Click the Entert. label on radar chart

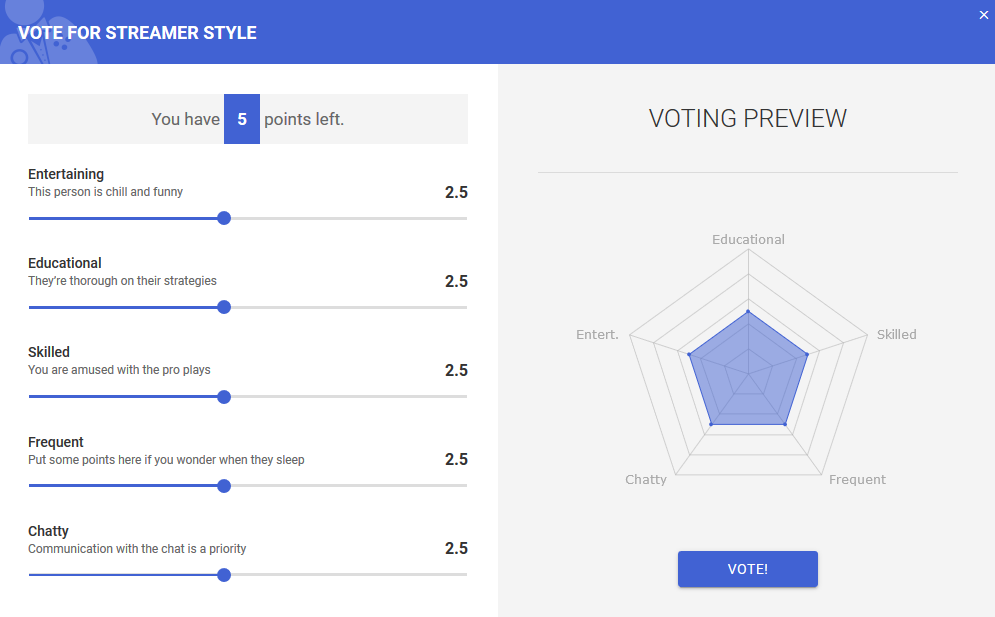click(597, 335)
